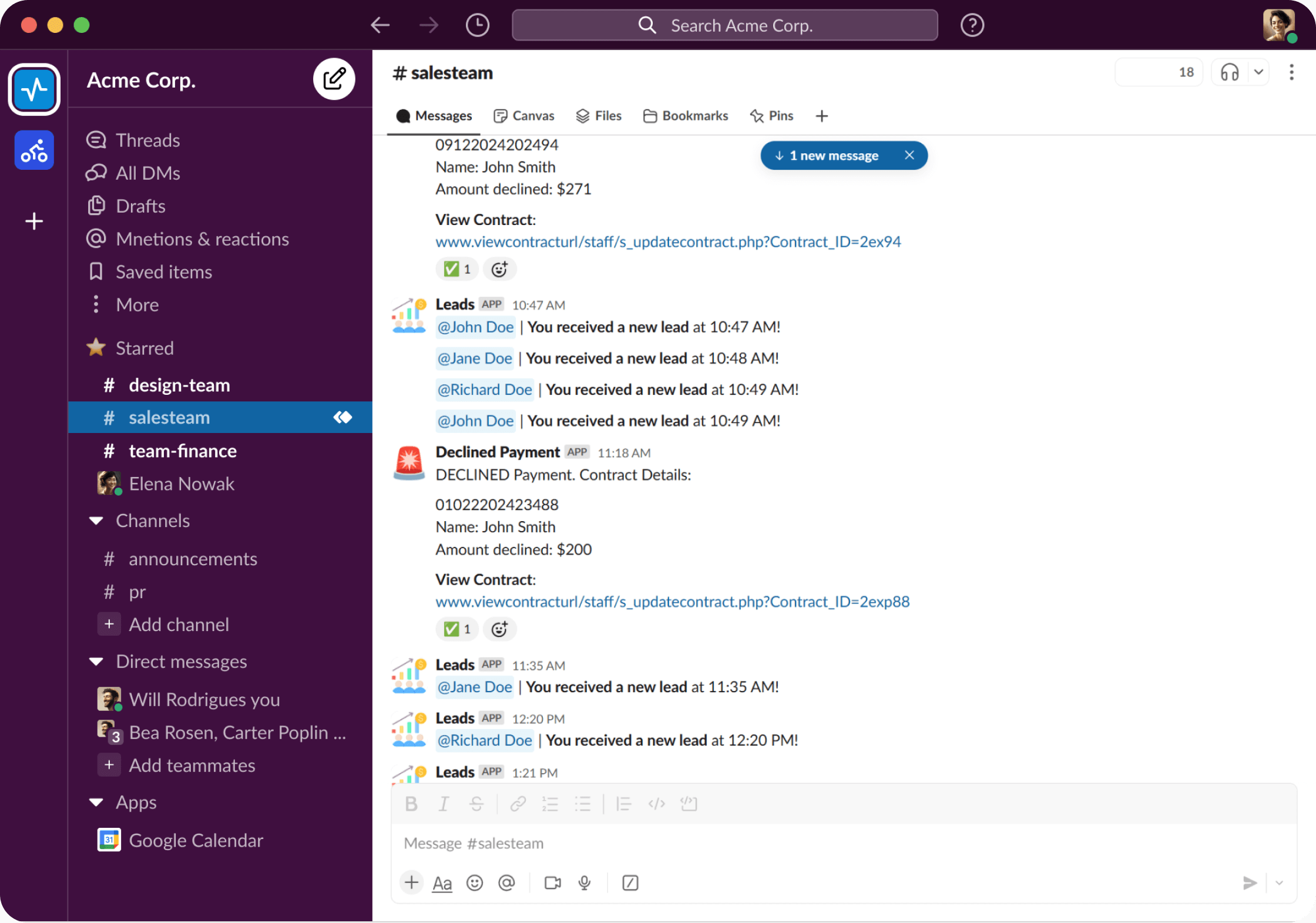Switch to the Canvas tab

point(523,116)
